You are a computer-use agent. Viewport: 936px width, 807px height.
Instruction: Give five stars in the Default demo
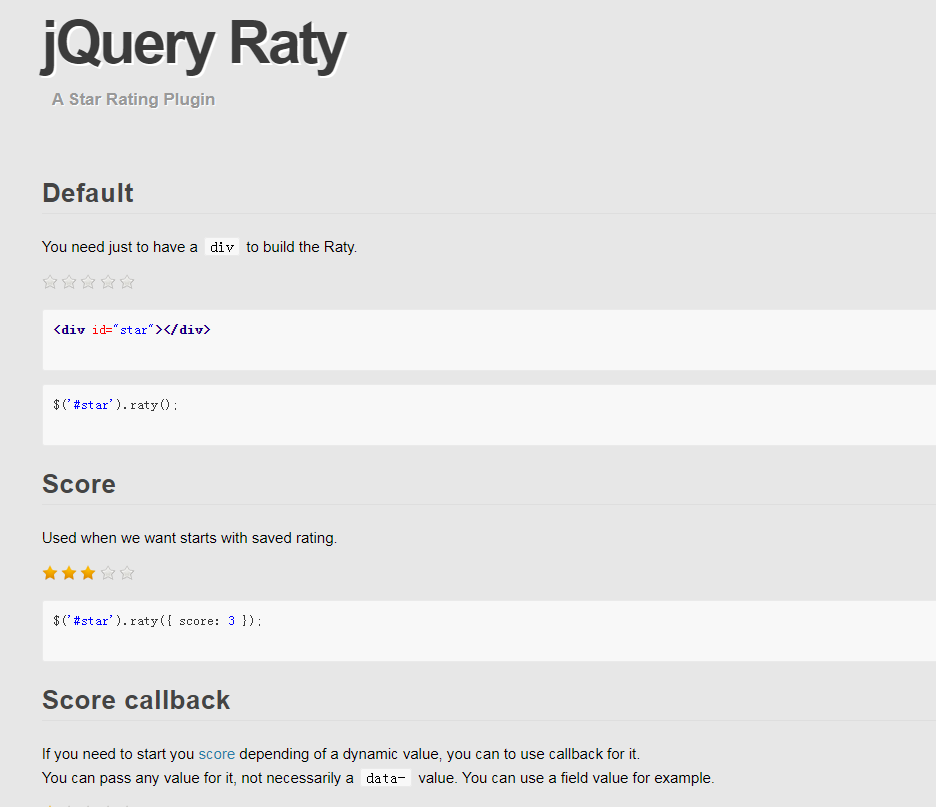127,282
